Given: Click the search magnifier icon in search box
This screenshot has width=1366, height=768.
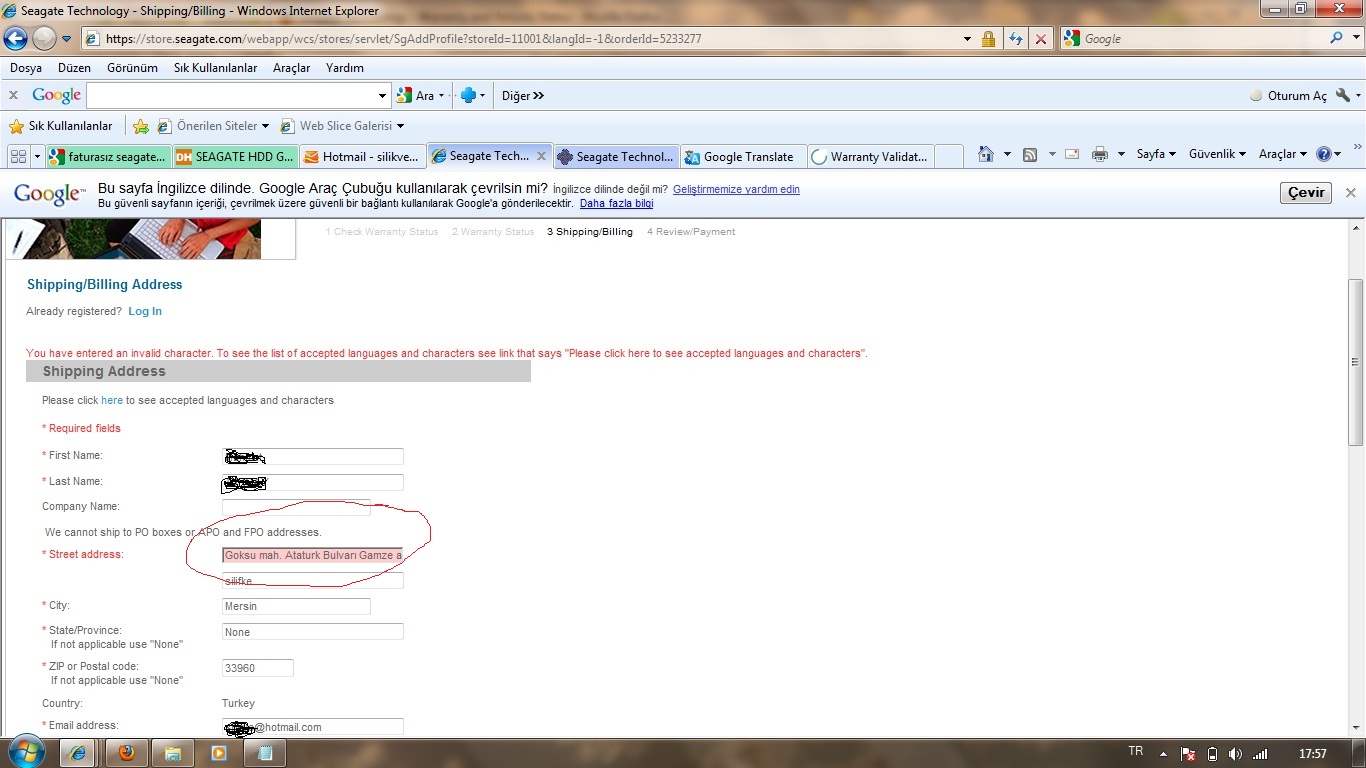Looking at the screenshot, I should point(1337,38).
